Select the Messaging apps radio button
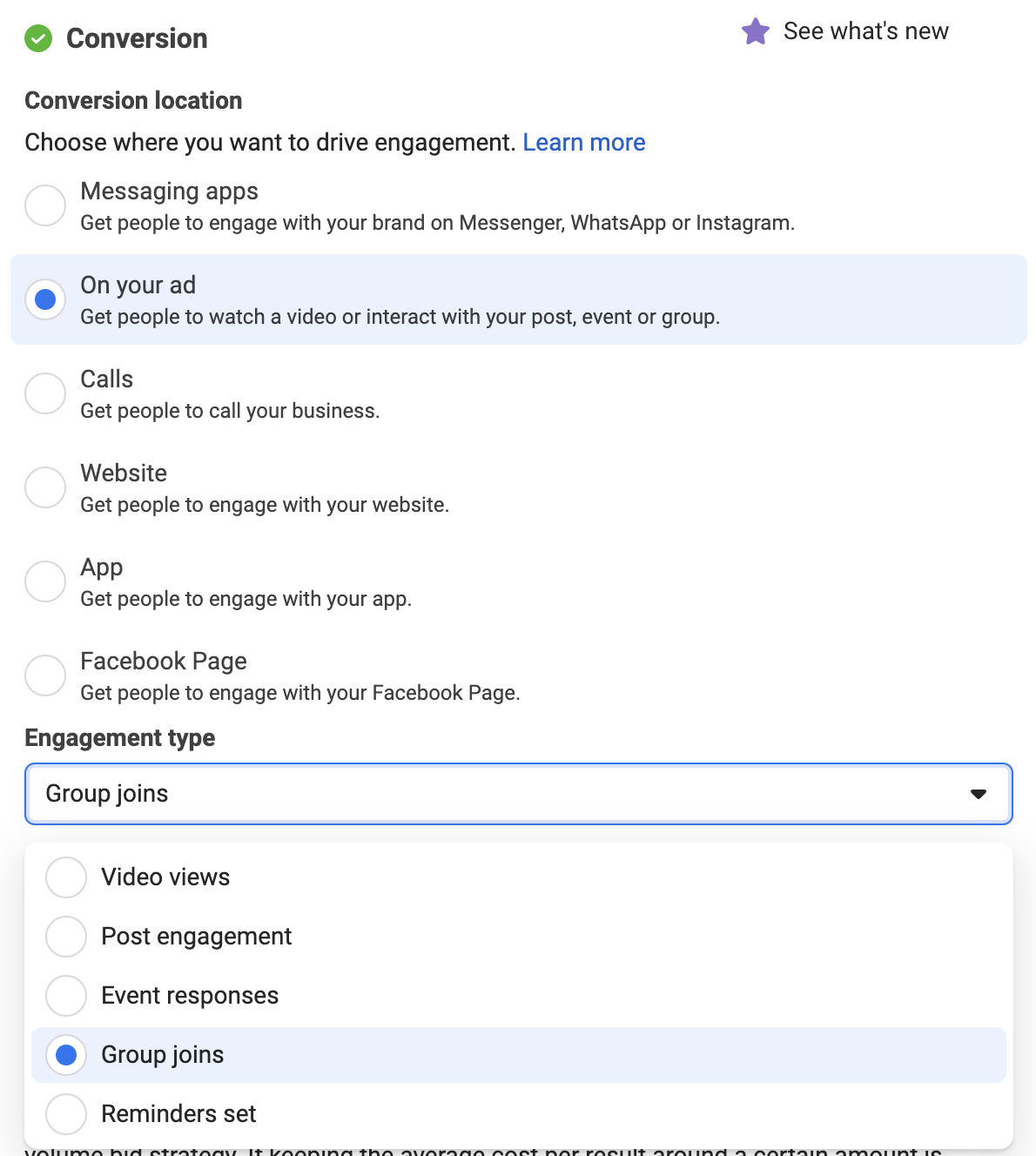The image size is (1036, 1156). click(45, 205)
